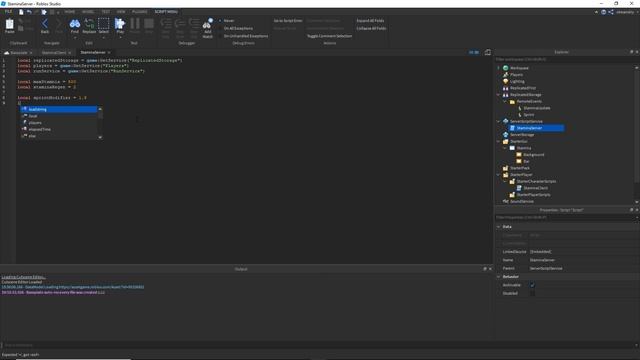Click the StaminaServer script icon in Explorer
This screenshot has height=360, width=640.
pyautogui.click(x=513, y=128)
